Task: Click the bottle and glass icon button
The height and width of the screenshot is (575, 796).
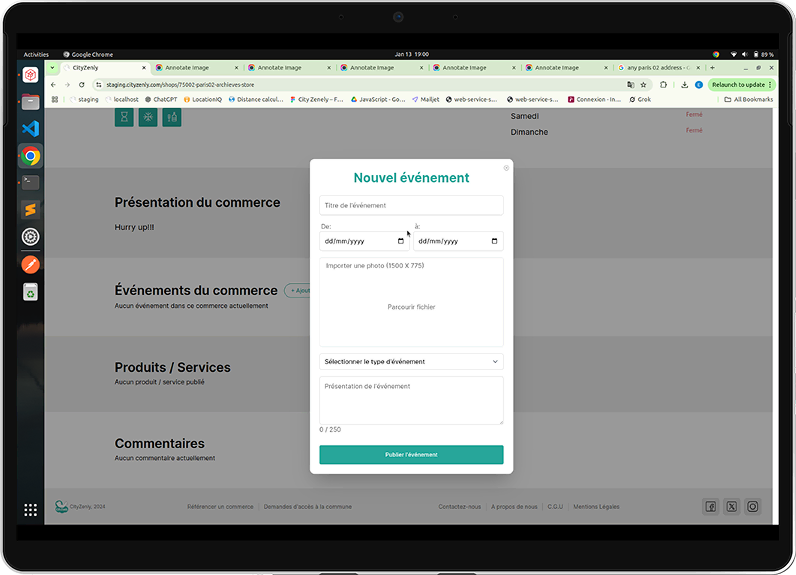Action: pos(172,117)
